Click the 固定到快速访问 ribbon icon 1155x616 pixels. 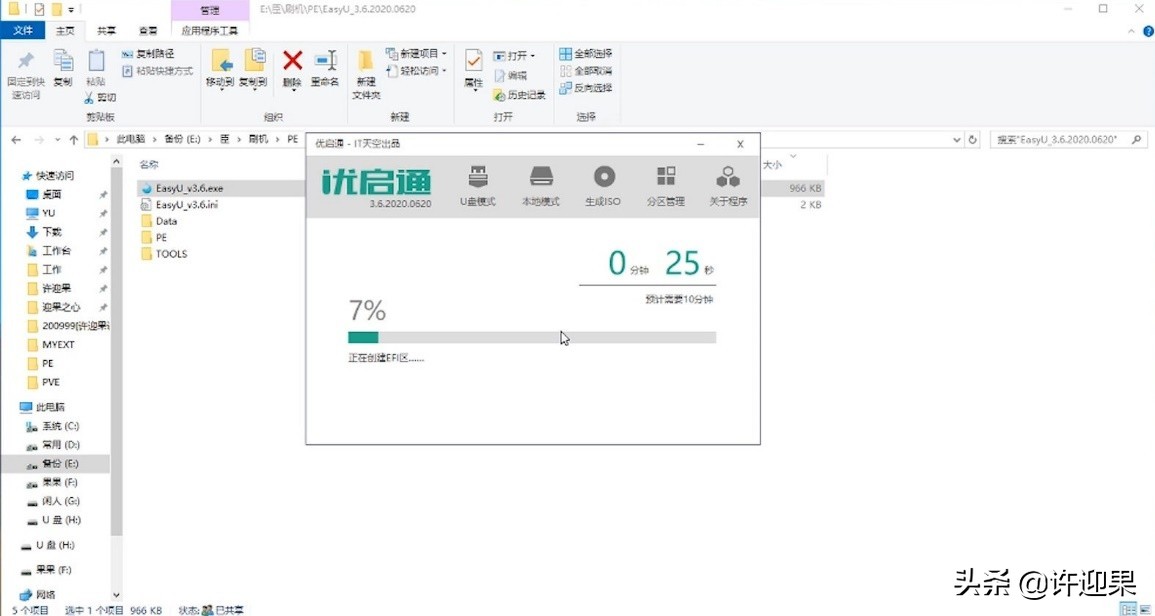click(x=26, y=75)
